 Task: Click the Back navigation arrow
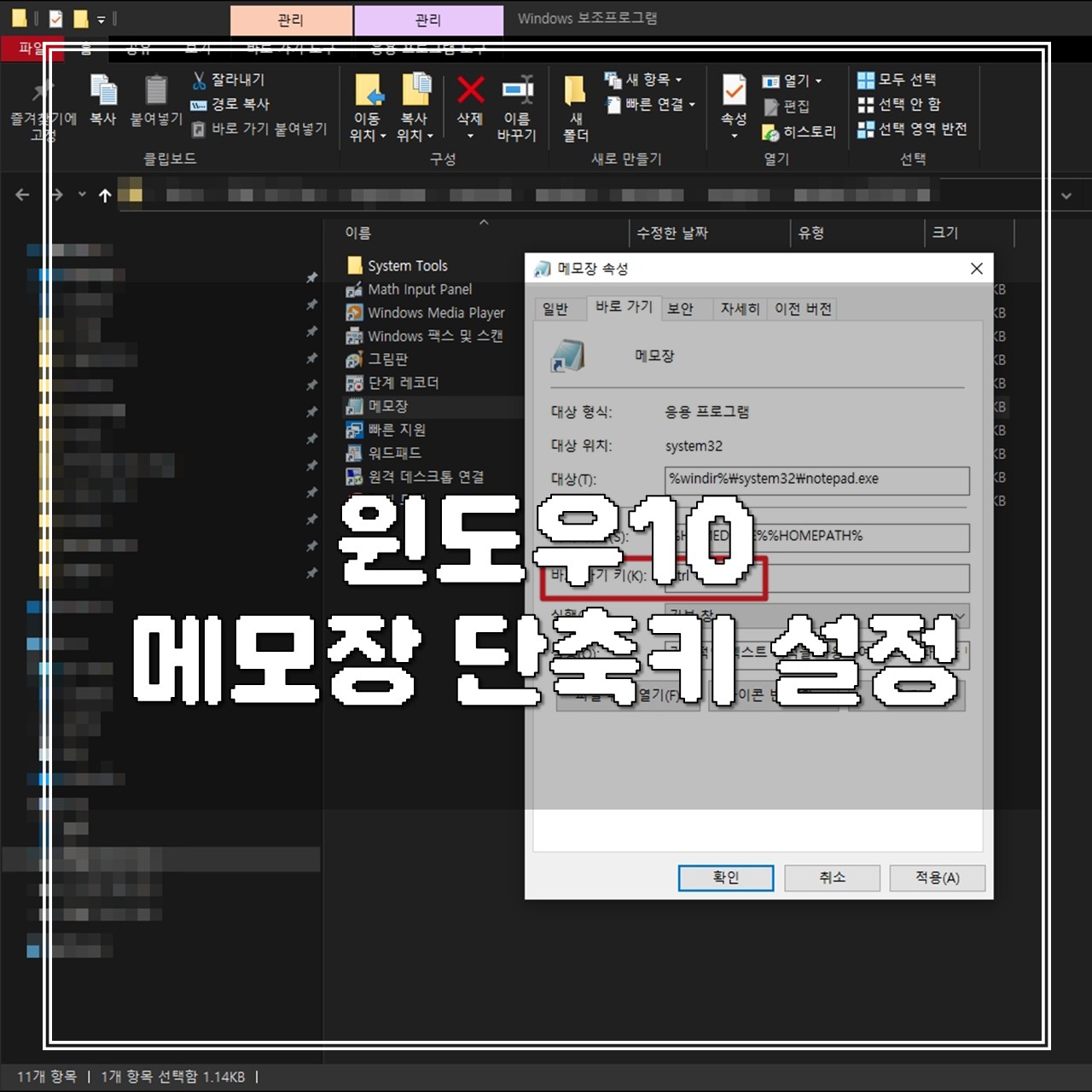22,195
